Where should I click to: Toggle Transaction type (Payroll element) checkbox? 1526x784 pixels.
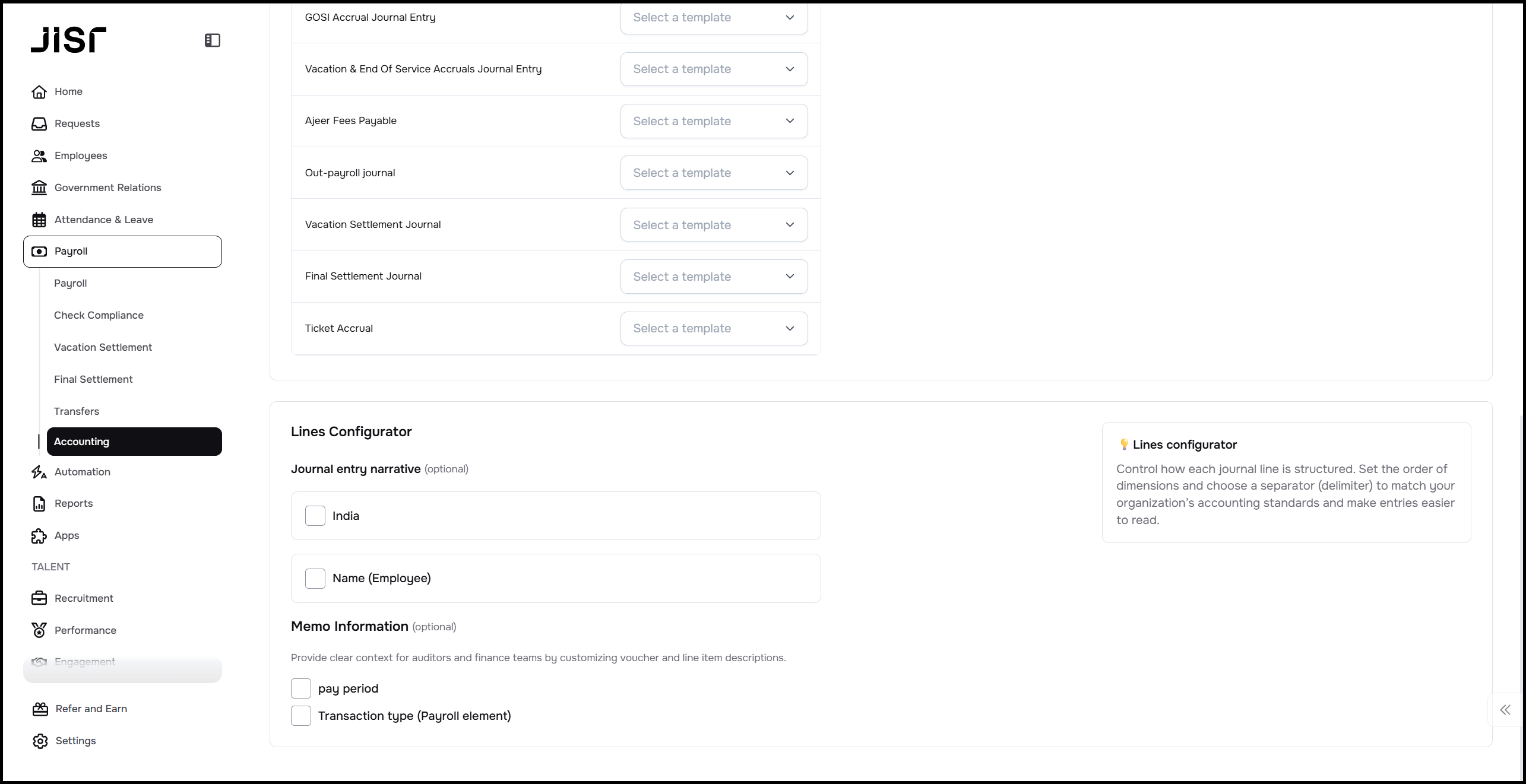point(301,716)
